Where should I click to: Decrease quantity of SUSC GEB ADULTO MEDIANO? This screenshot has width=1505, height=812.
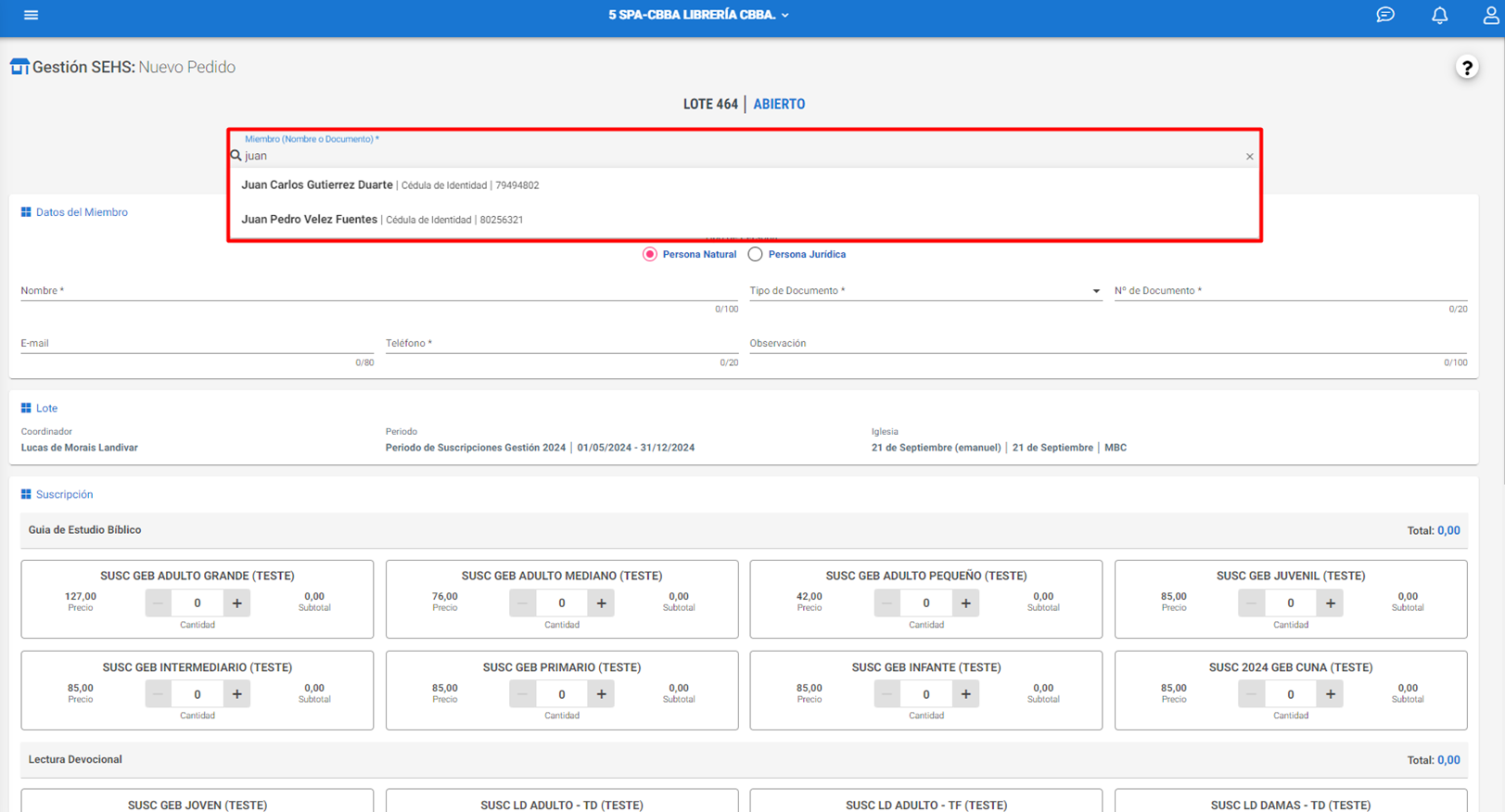tap(522, 603)
